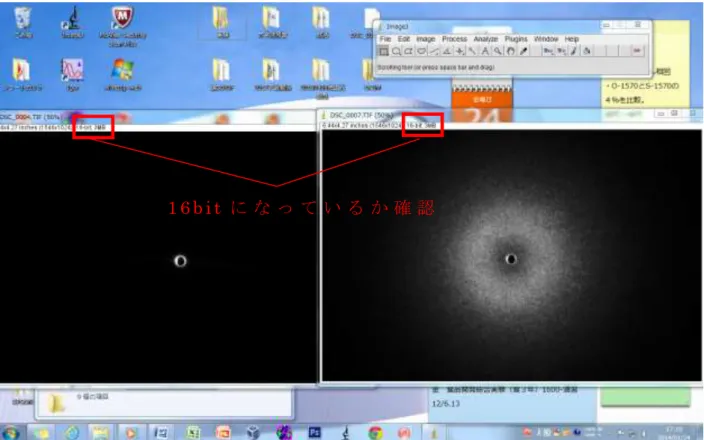Select the Point tool in ImageJ
Screen dimensions: 704x440
(x=459, y=51)
